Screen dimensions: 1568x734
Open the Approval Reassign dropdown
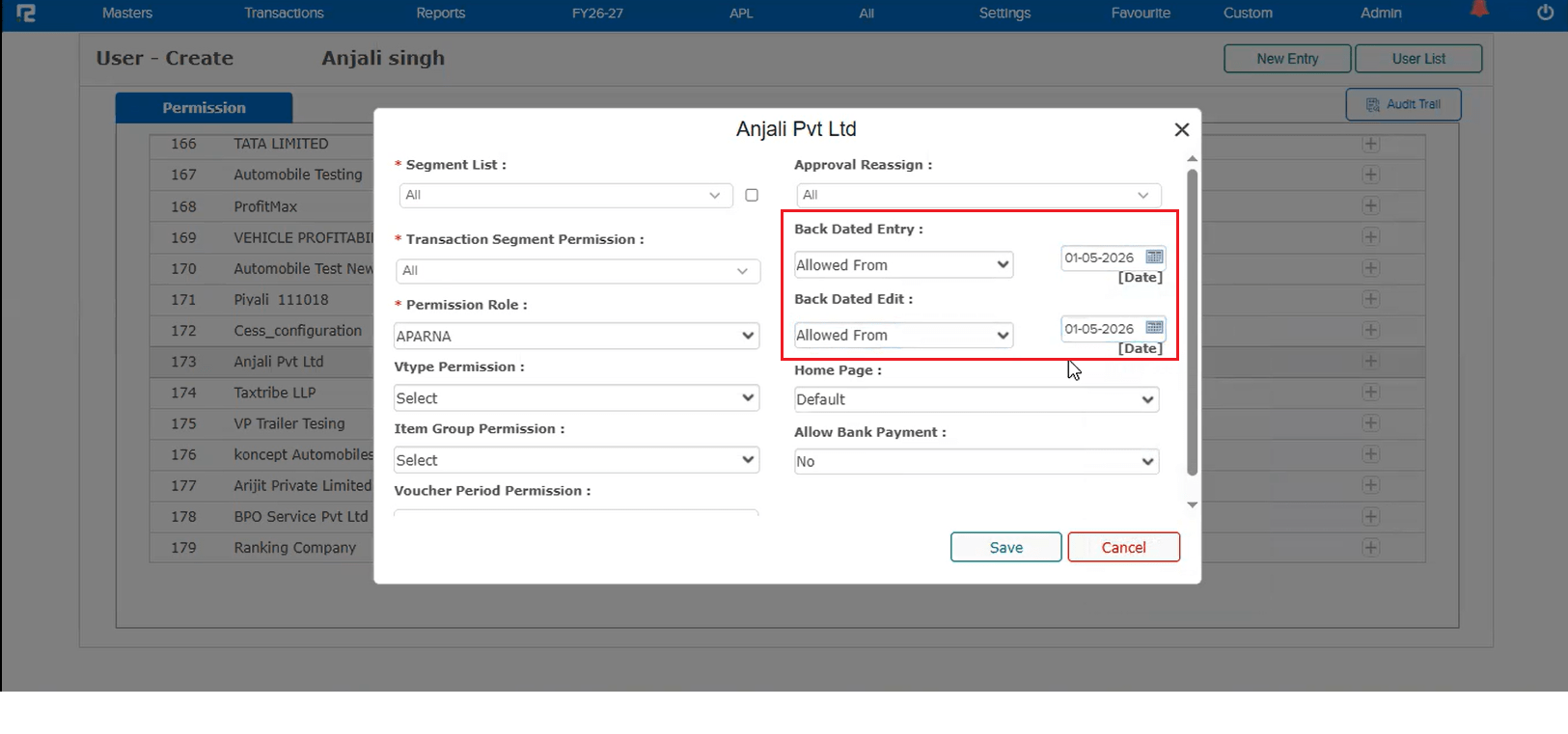(978, 195)
